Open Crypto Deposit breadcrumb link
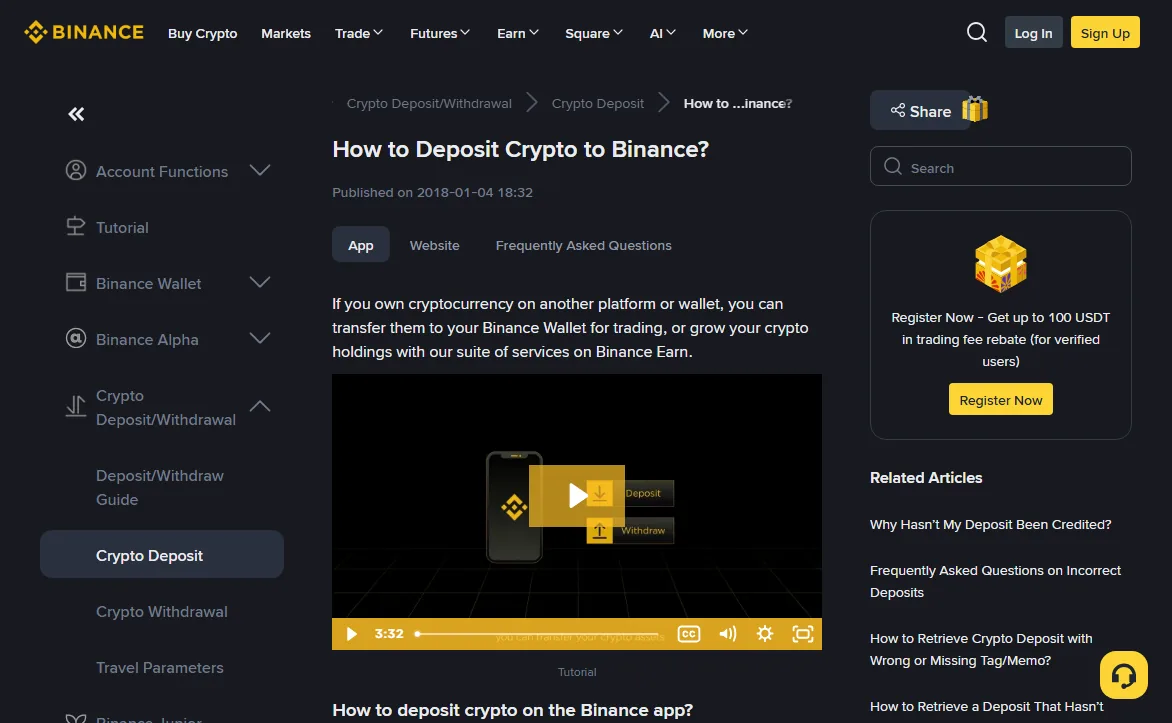 tap(597, 103)
